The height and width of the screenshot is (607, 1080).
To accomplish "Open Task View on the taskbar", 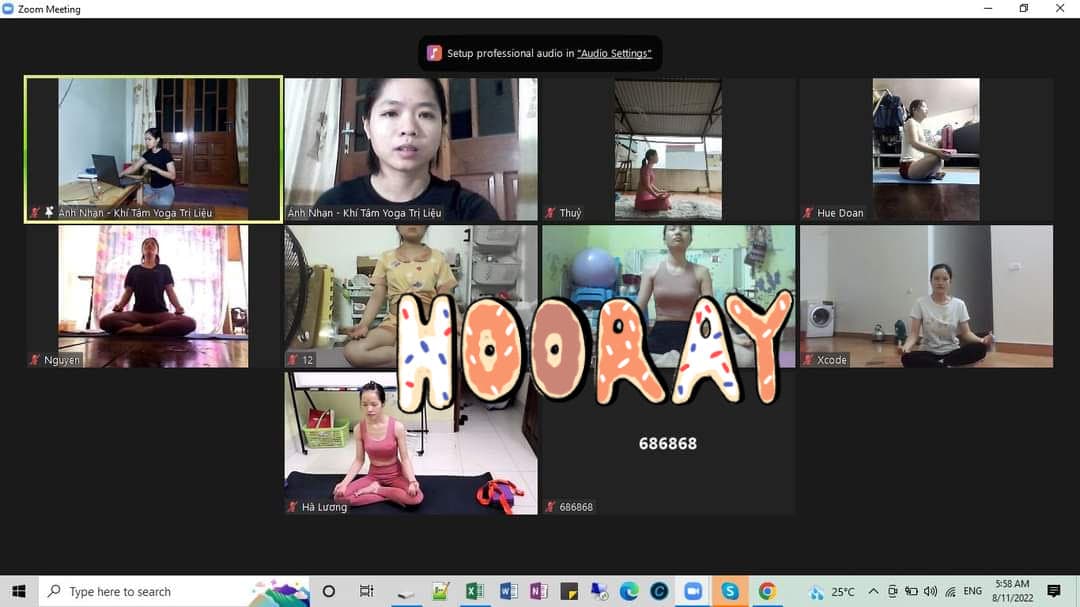I will pyautogui.click(x=366, y=591).
